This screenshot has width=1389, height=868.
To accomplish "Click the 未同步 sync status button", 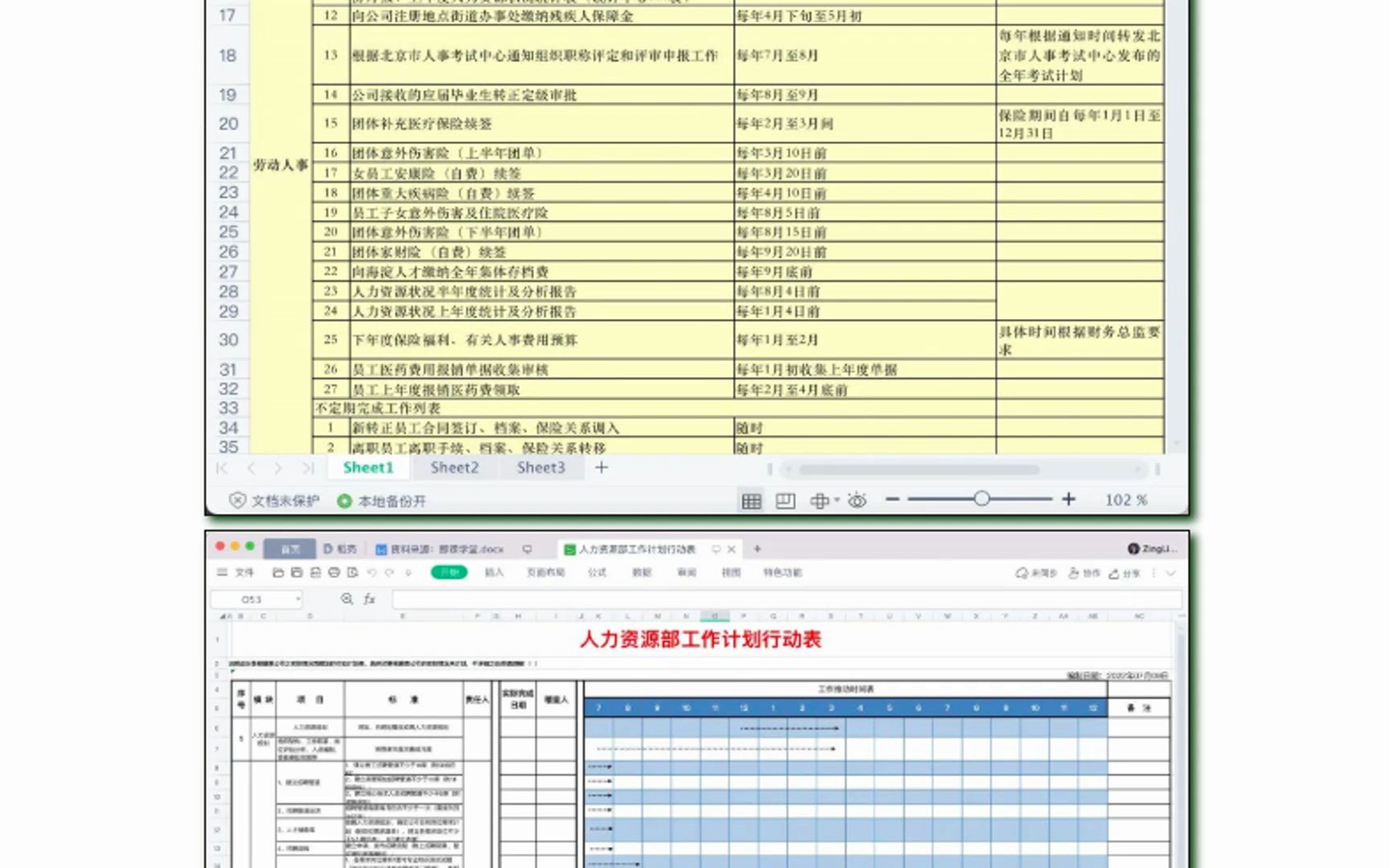I will pyautogui.click(x=1036, y=573).
